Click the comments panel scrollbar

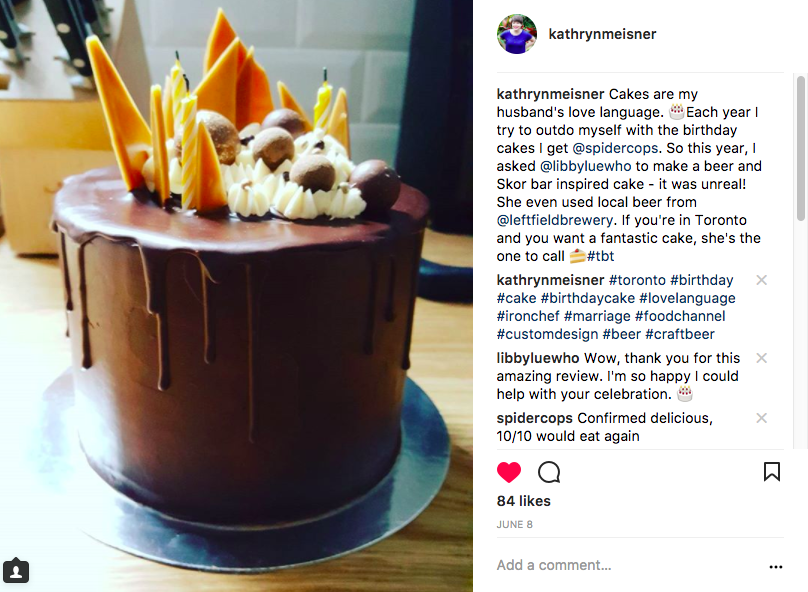(x=800, y=149)
